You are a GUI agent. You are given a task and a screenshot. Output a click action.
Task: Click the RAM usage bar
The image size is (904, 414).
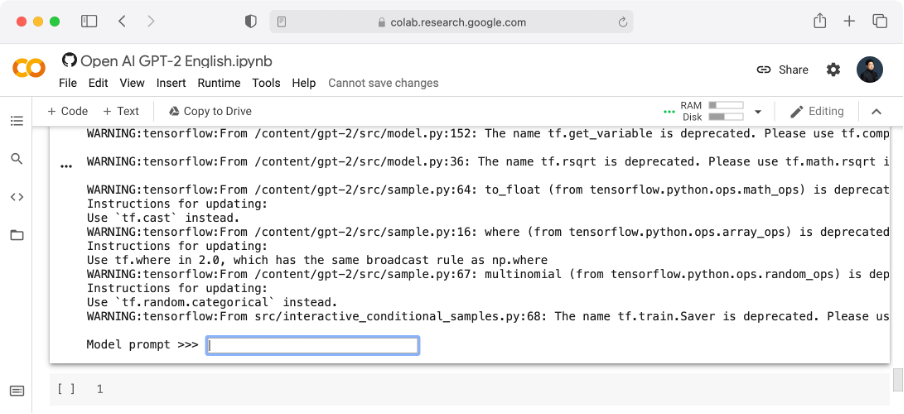click(x=726, y=106)
